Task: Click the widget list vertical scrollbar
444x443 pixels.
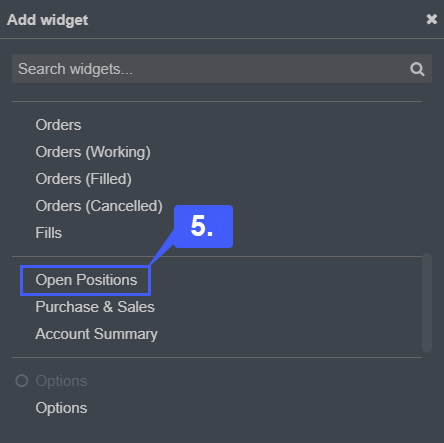Action: (x=427, y=303)
